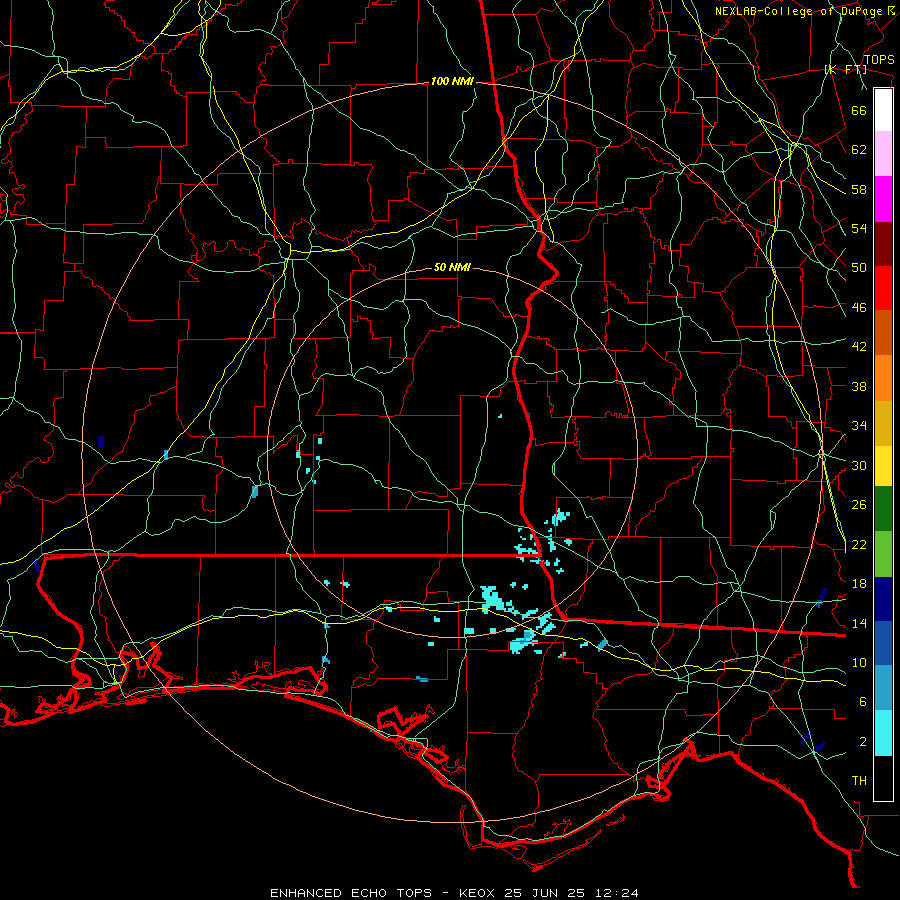Image resolution: width=900 pixels, height=900 pixels.
Task: Click the legend value '2'
Action: pyautogui.click(x=863, y=741)
